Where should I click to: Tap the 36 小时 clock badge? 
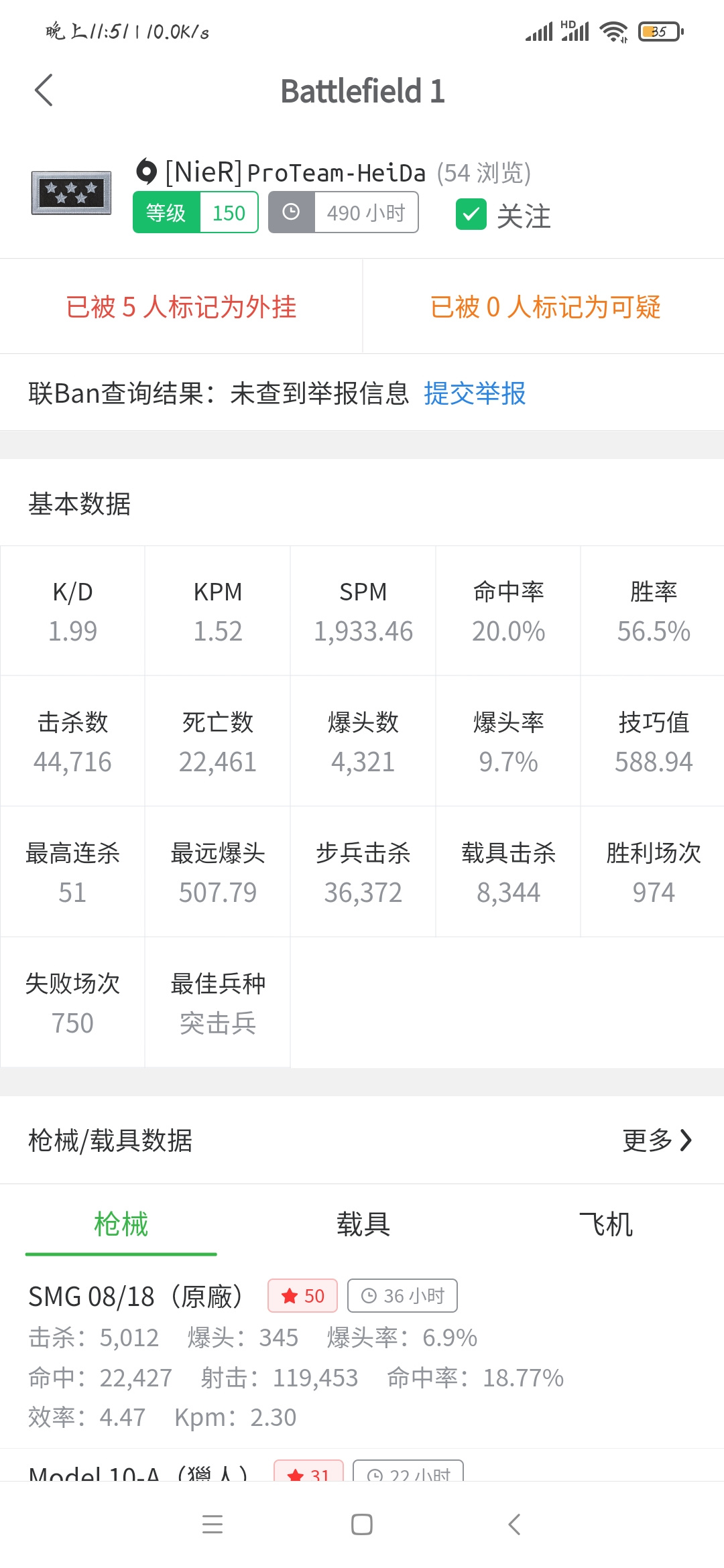click(x=402, y=1296)
